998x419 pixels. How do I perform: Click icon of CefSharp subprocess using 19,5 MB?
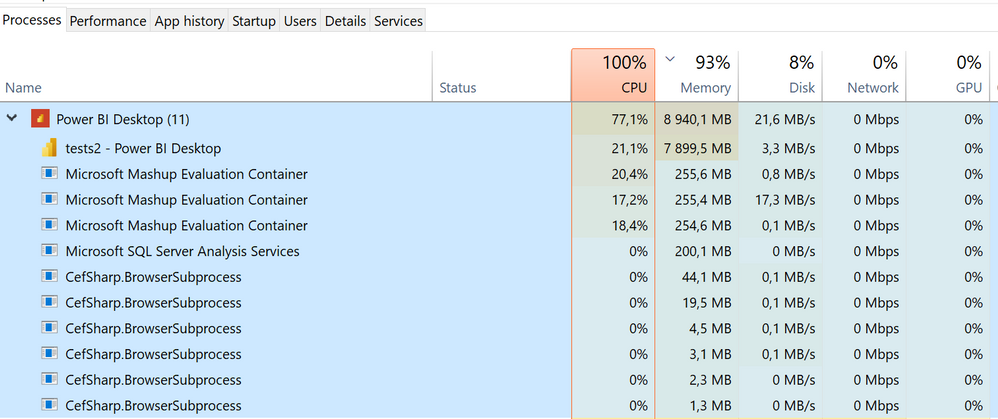point(50,302)
